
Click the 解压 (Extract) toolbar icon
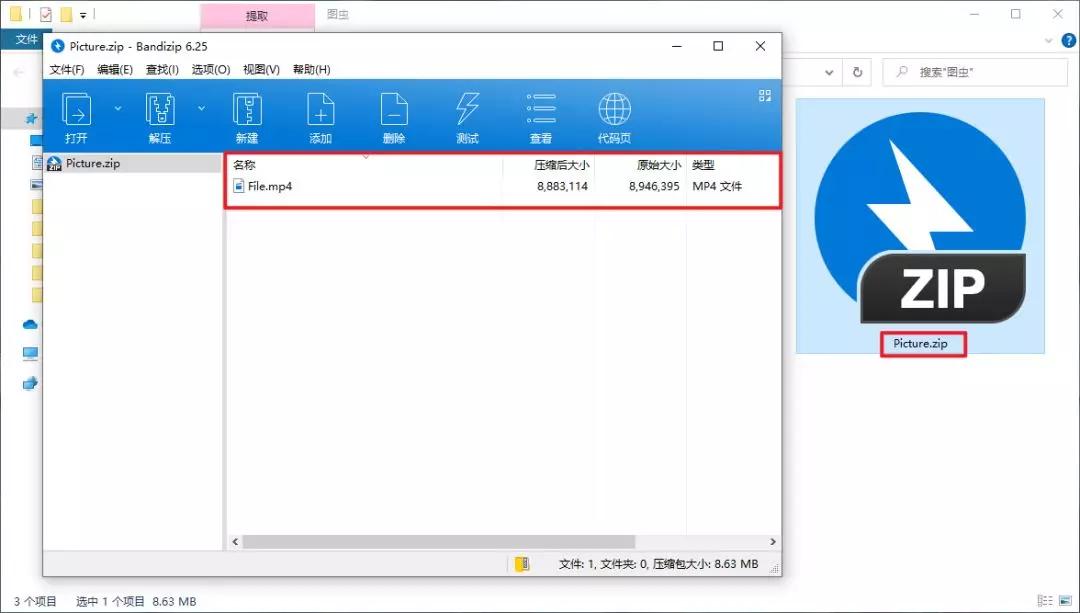pos(160,108)
